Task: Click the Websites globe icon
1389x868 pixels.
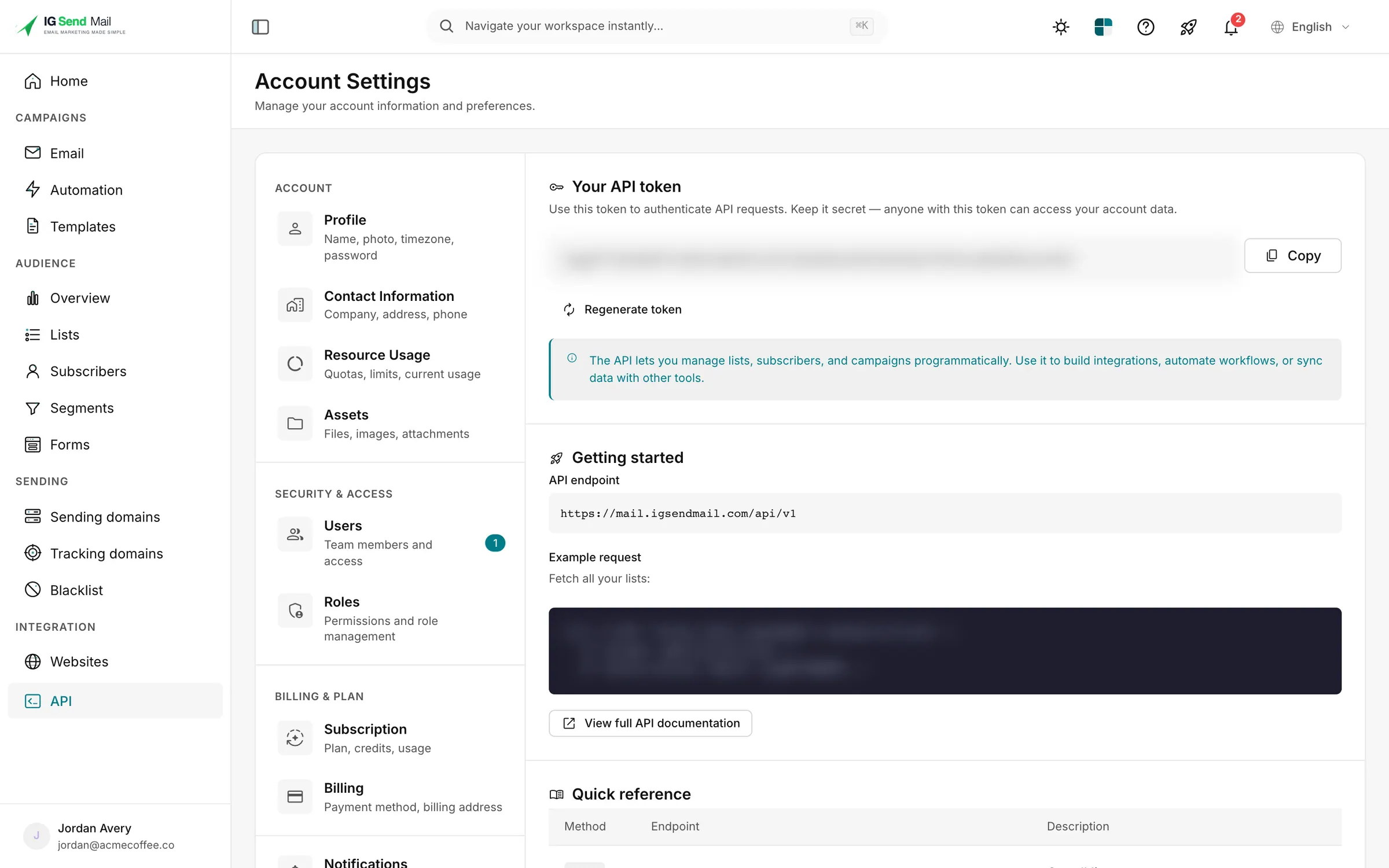Action: coord(33,661)
